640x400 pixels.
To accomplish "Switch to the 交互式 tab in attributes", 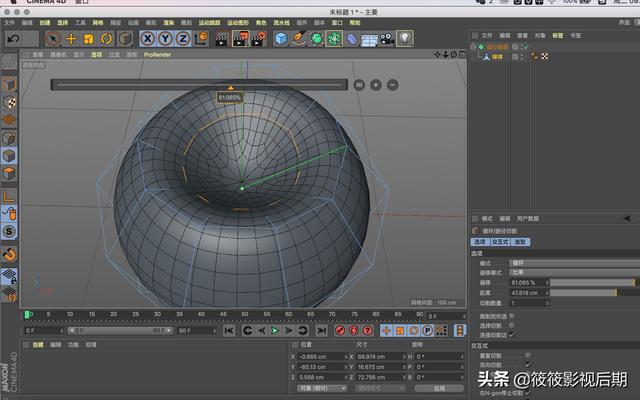I will (x=500, y=241).
